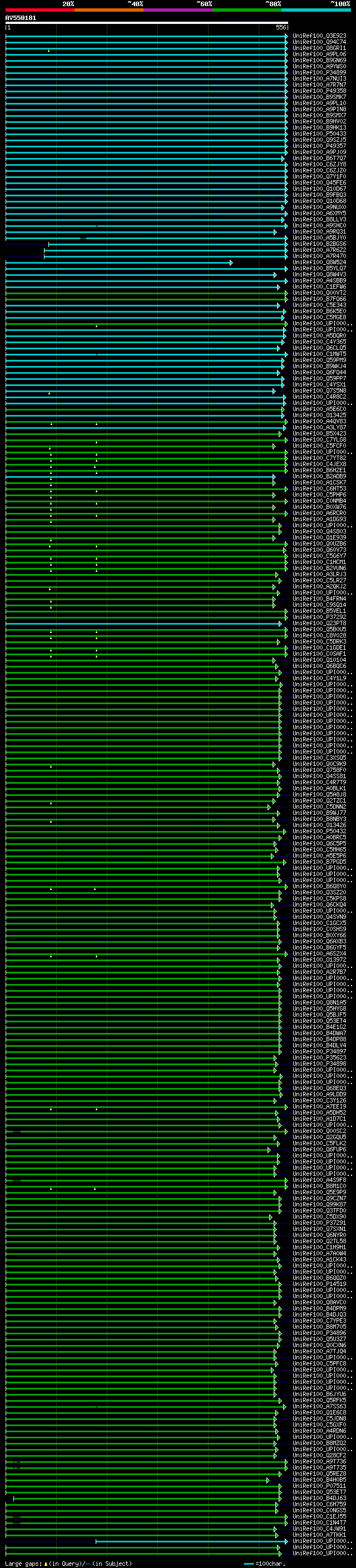Click the arrowhead of the UniRef100_A7EEI9 alignment

pyautogui.click(x=286, y=1107)
